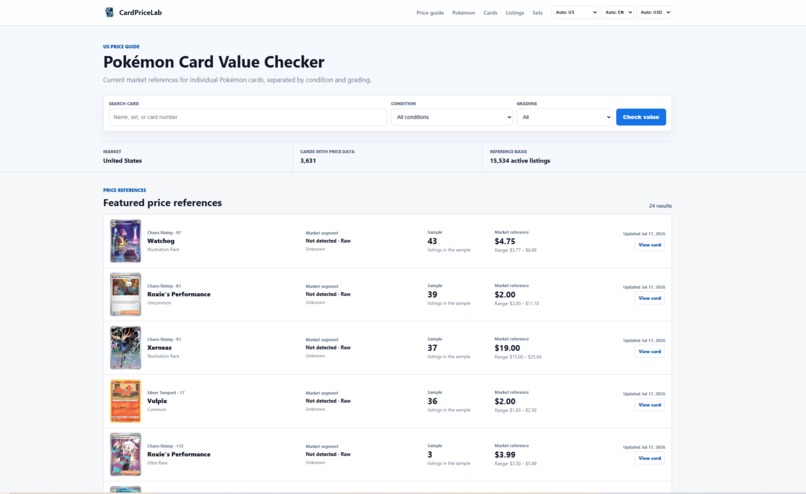Image resolution: width=806 pixels, height=494 pixels.
Task: Click the 24 results count
Action: click(660, 206)
